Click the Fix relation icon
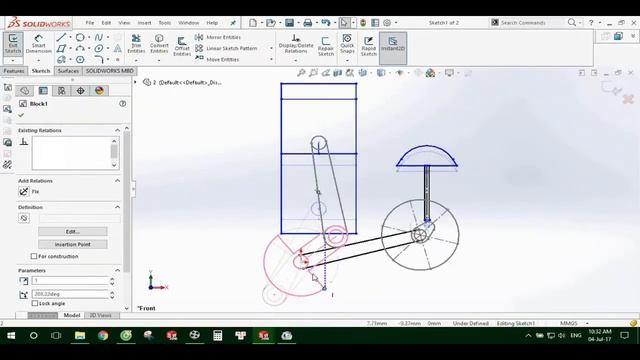 click(24, 191)
